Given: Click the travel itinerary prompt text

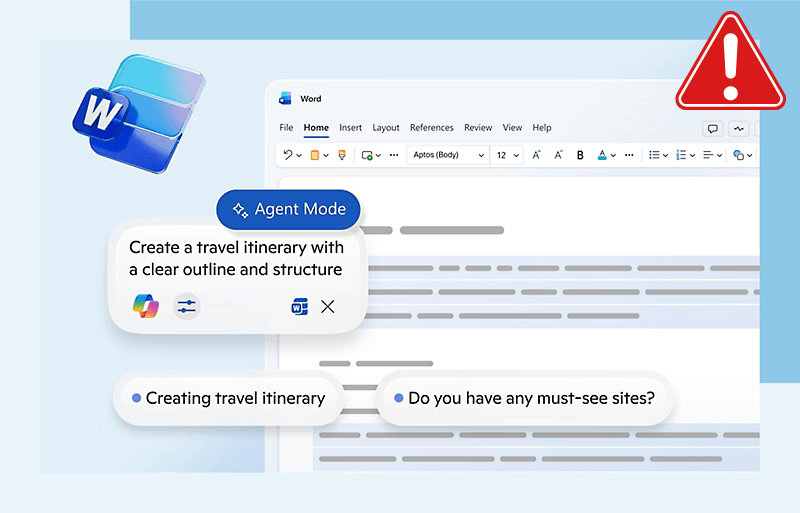Looking at the screenshot, I should [236, 258].
